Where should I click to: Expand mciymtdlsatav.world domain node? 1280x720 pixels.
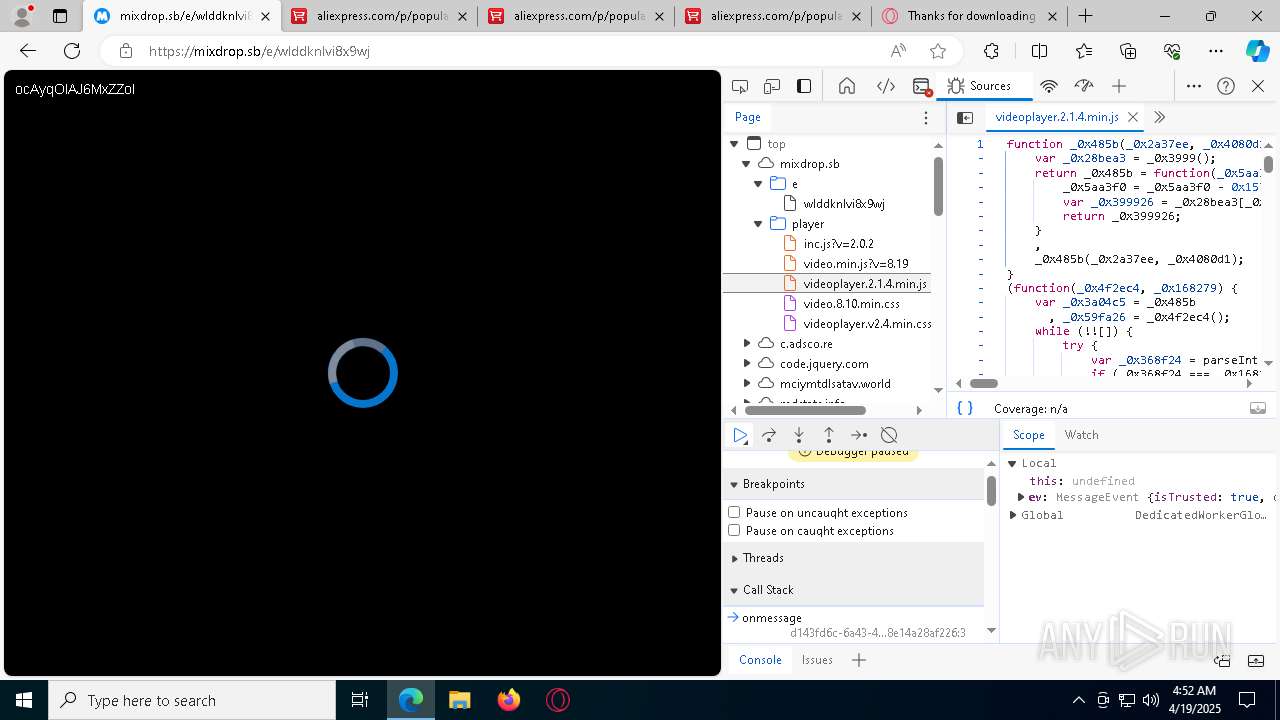746,383
